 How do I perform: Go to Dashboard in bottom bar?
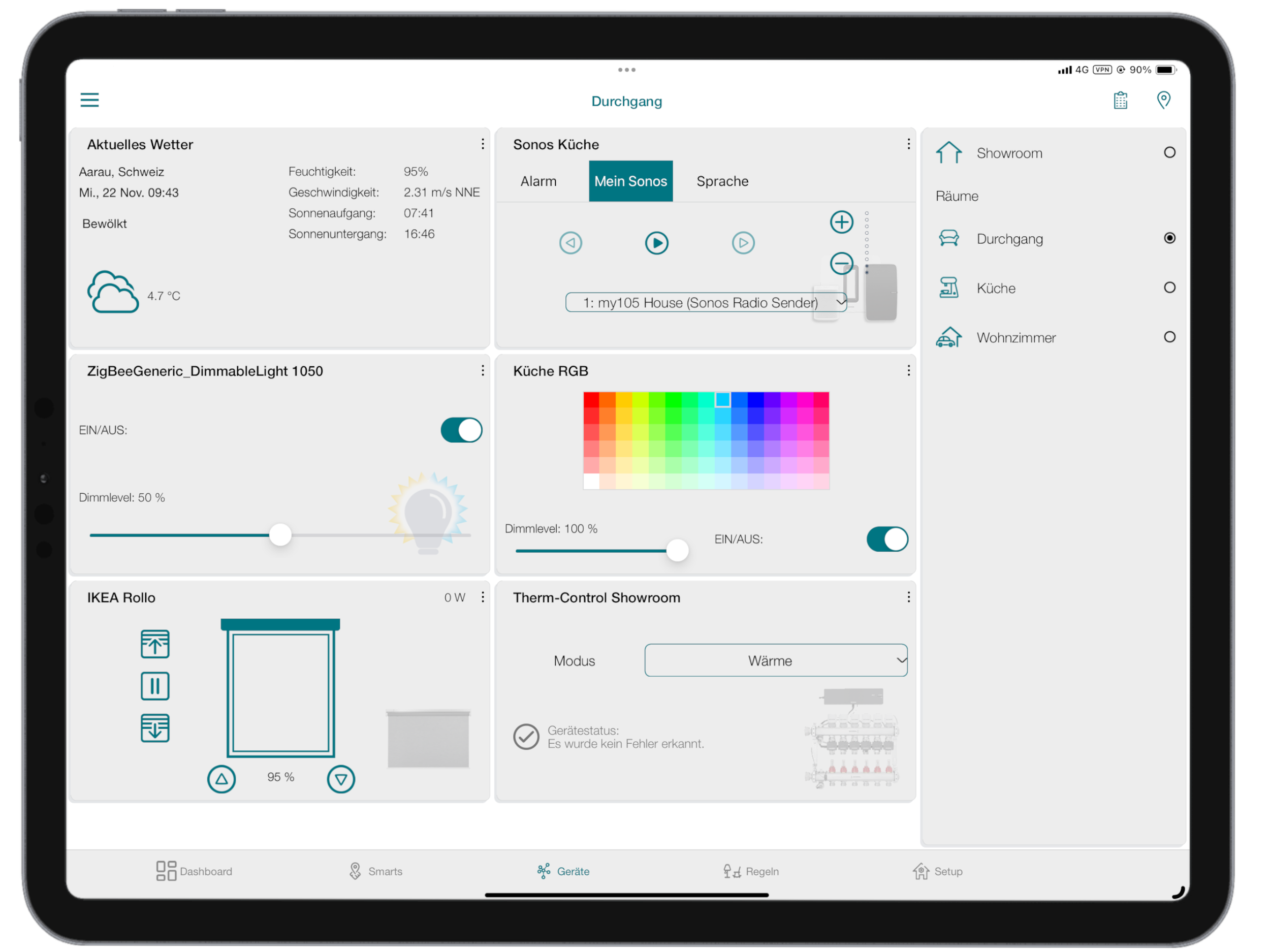coord(194,871)
